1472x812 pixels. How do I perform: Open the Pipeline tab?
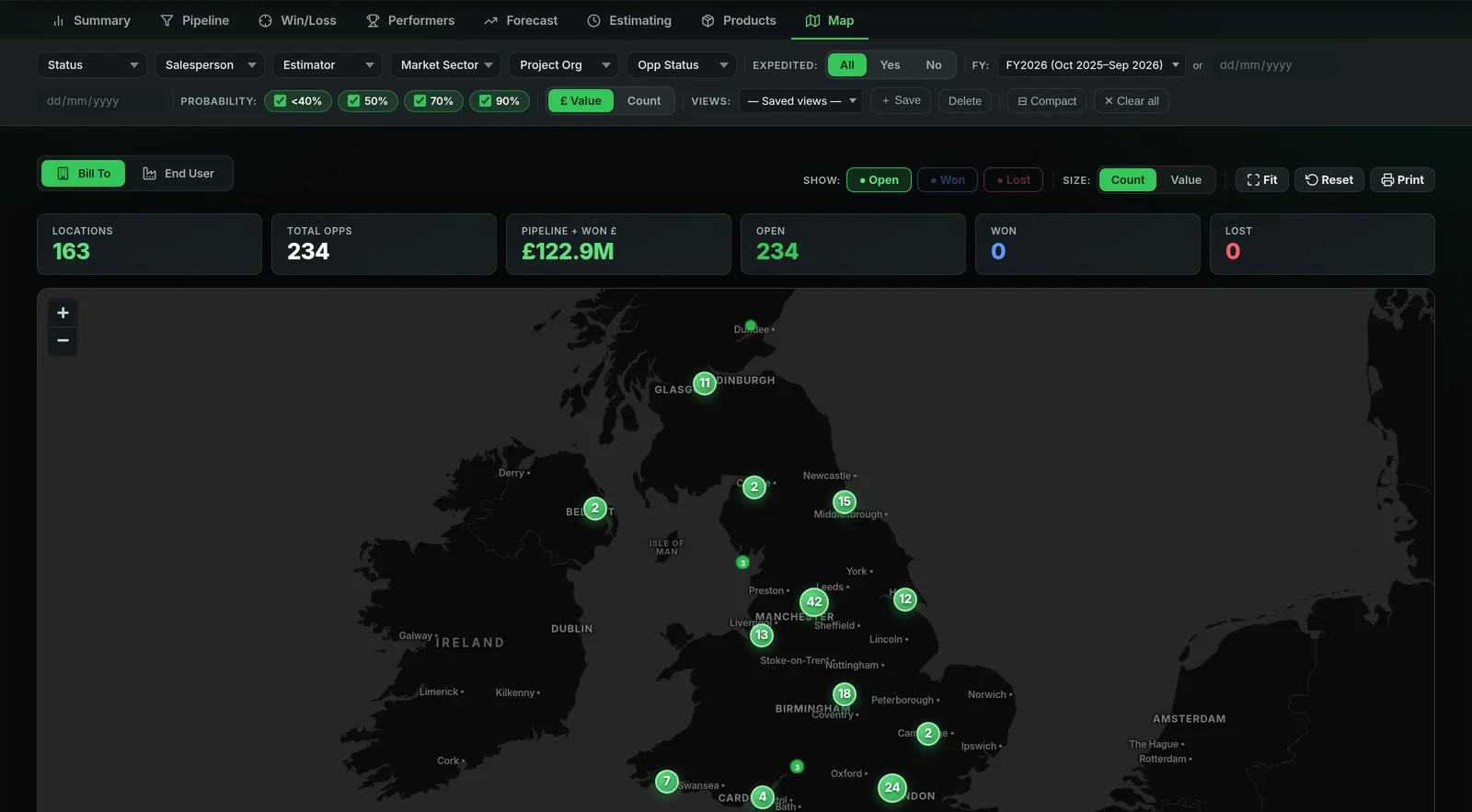coord(194,20)
